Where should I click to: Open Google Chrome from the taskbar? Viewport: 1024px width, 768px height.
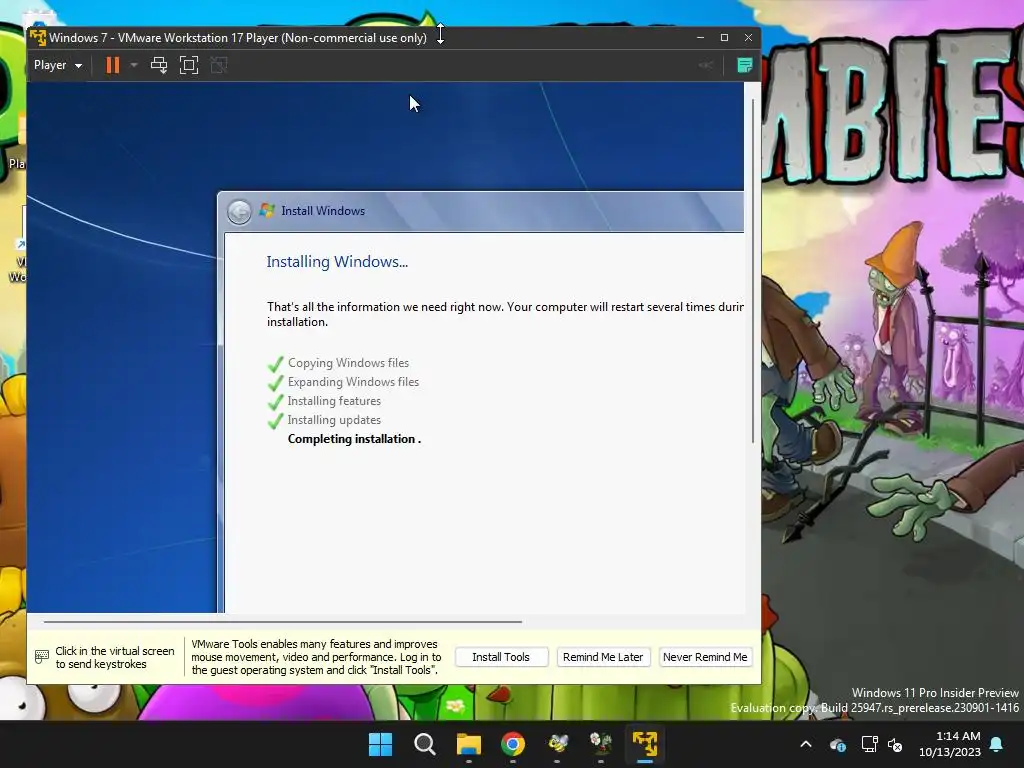[x=513, y=744]
